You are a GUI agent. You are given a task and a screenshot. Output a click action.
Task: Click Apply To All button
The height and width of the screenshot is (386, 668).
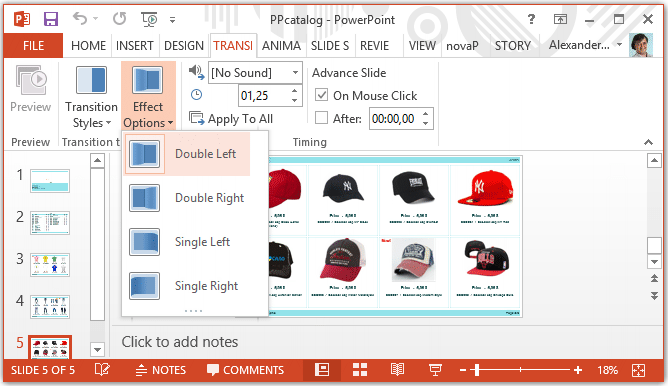click(x=231, y=119)
